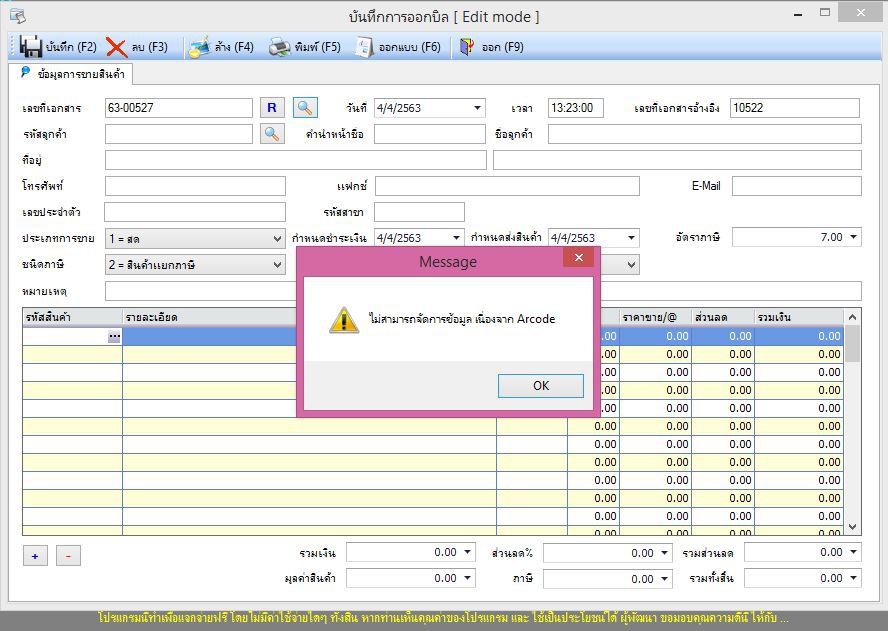Click the Print (F5) printer icon
The height and width of the screenshot is (631, 888).
click(279, 47)
